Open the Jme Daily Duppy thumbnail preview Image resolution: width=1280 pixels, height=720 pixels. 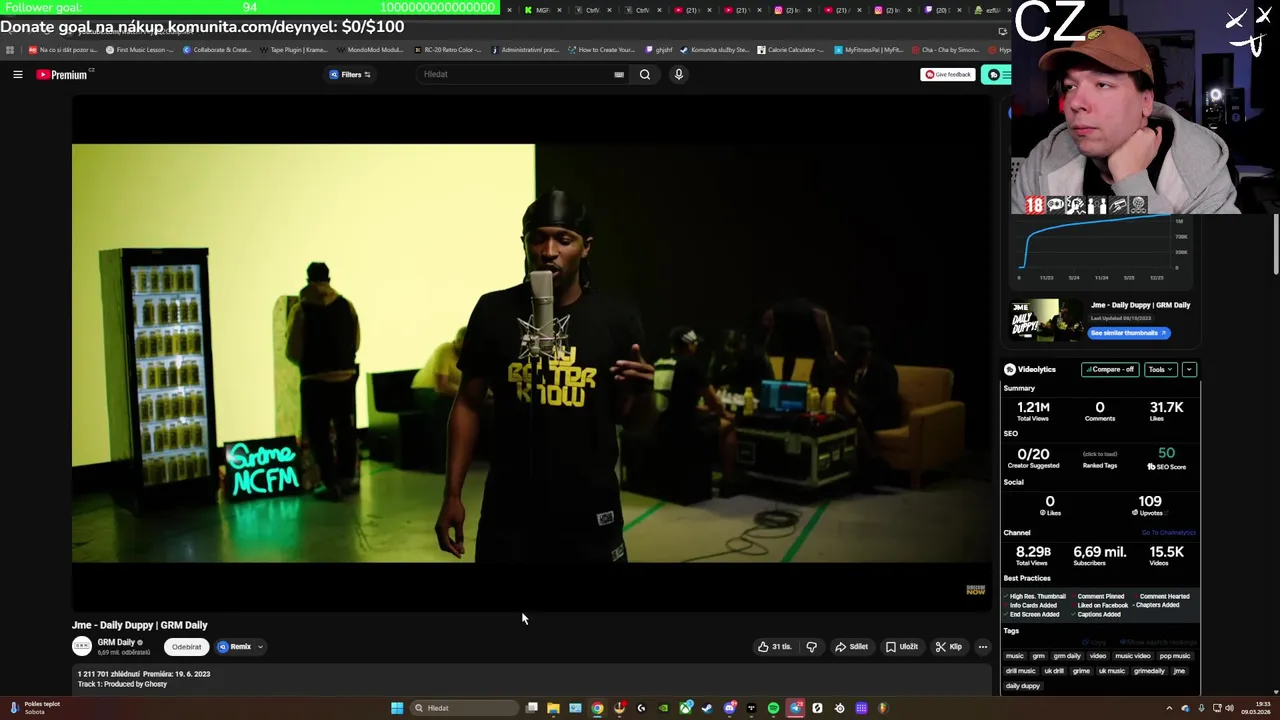pos(1046,320)
